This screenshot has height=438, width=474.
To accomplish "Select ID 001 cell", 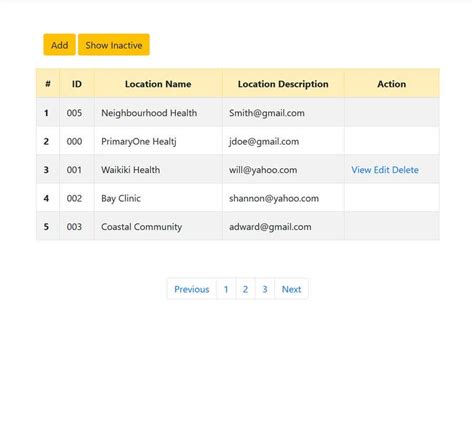I will [x=77, y=170].
